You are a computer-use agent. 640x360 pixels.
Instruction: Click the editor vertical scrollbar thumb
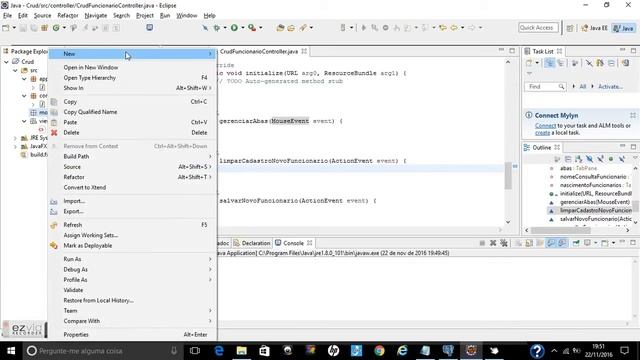click(x=508, y=176)
